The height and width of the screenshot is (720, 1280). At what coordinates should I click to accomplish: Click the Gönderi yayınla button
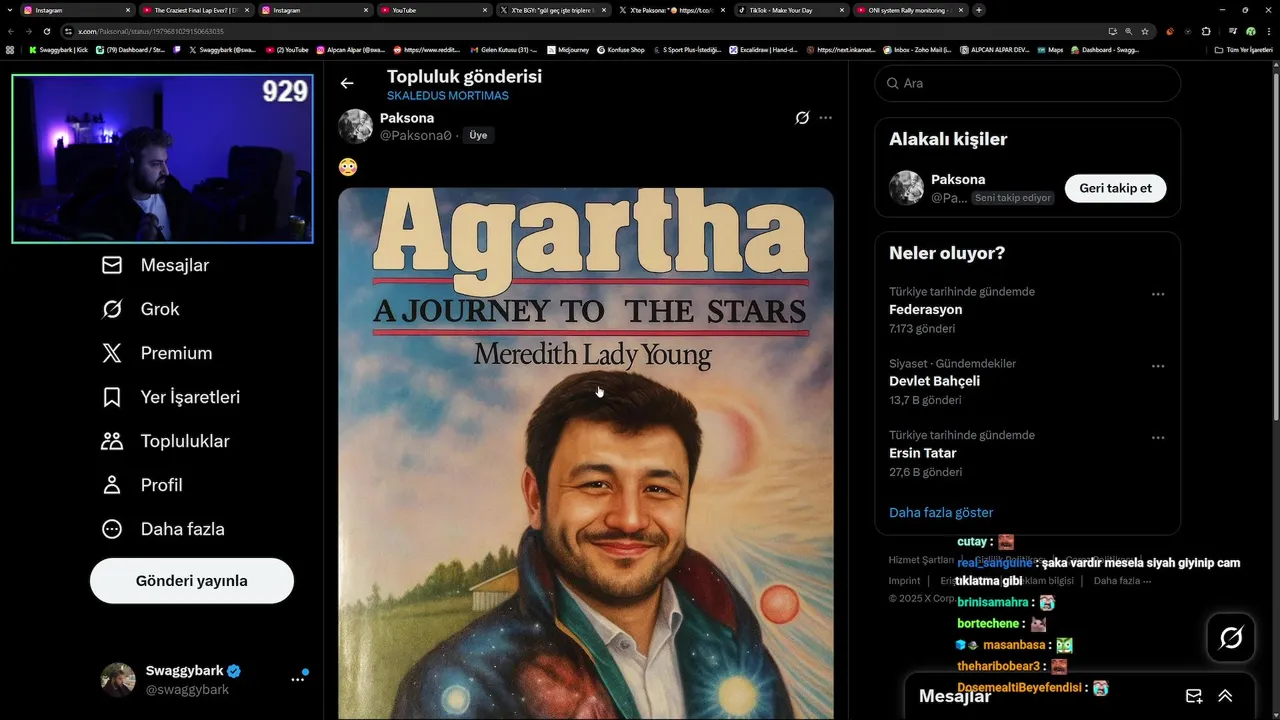click(192, 581)
